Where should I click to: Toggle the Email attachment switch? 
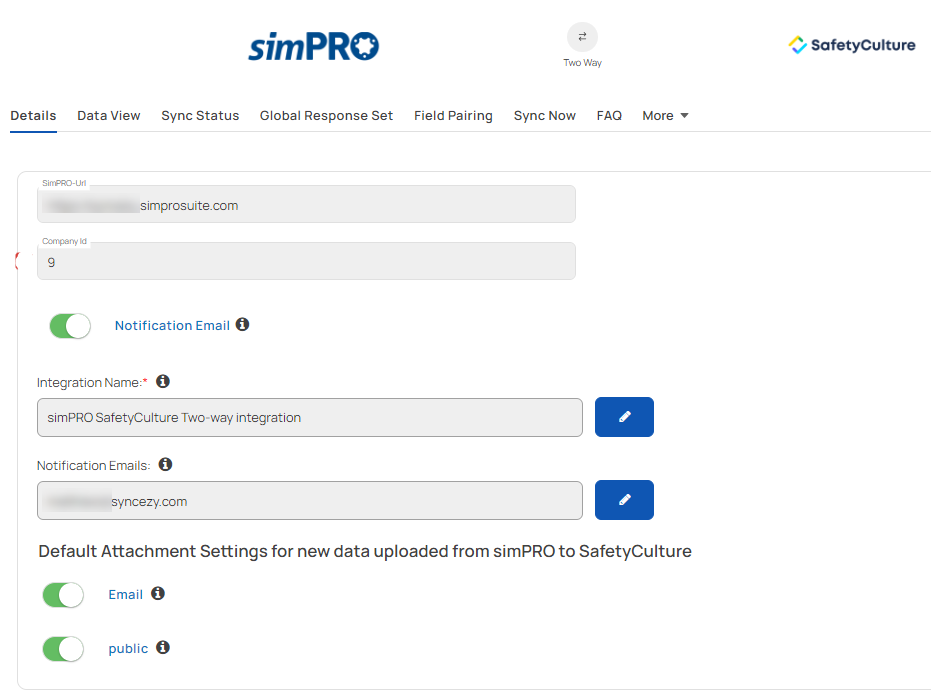click(x=63, y=595)
